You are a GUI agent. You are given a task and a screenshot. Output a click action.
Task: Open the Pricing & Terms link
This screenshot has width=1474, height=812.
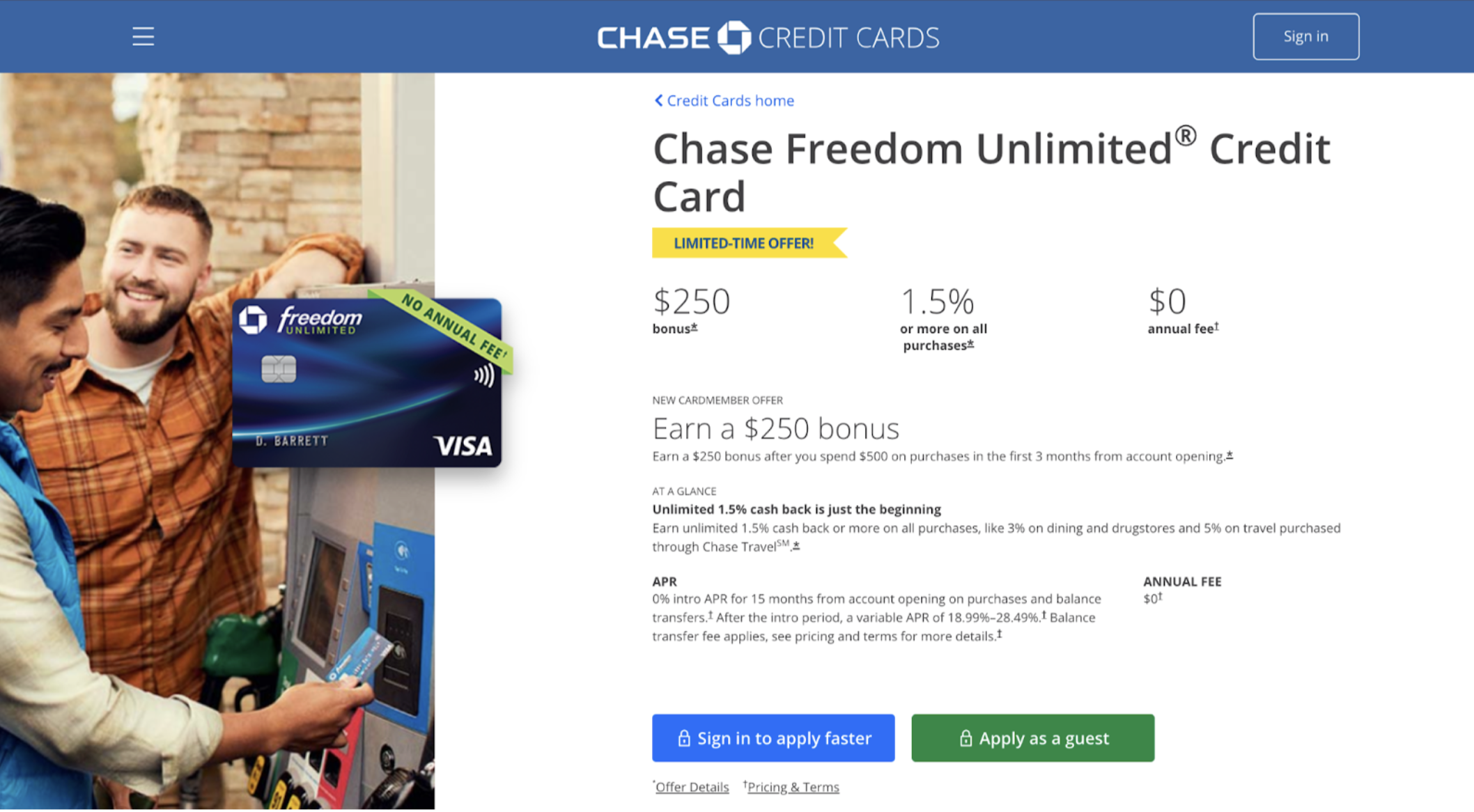(793, 787)
